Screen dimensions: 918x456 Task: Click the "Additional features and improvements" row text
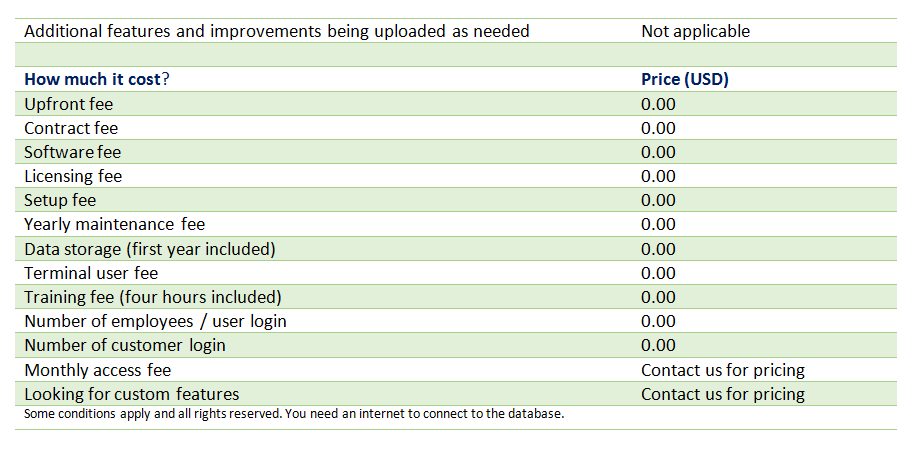[x=276, y=31]
